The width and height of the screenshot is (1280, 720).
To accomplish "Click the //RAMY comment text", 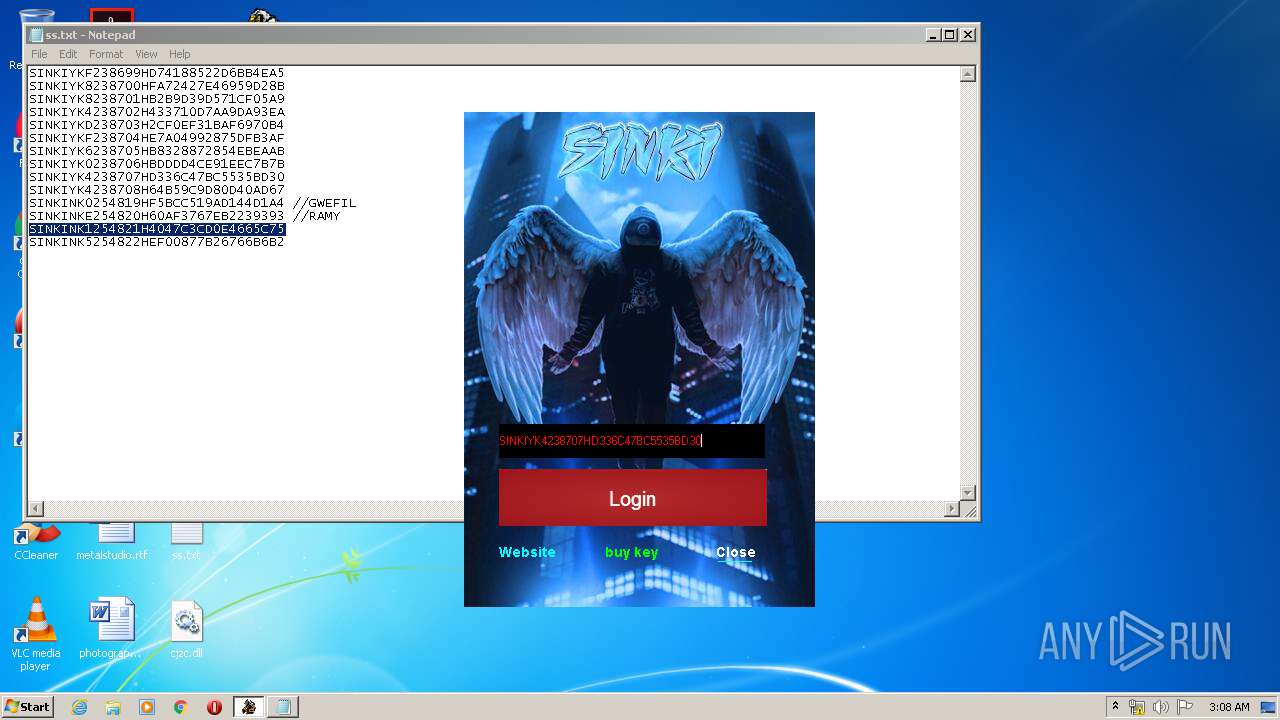I will coord(316,216).
